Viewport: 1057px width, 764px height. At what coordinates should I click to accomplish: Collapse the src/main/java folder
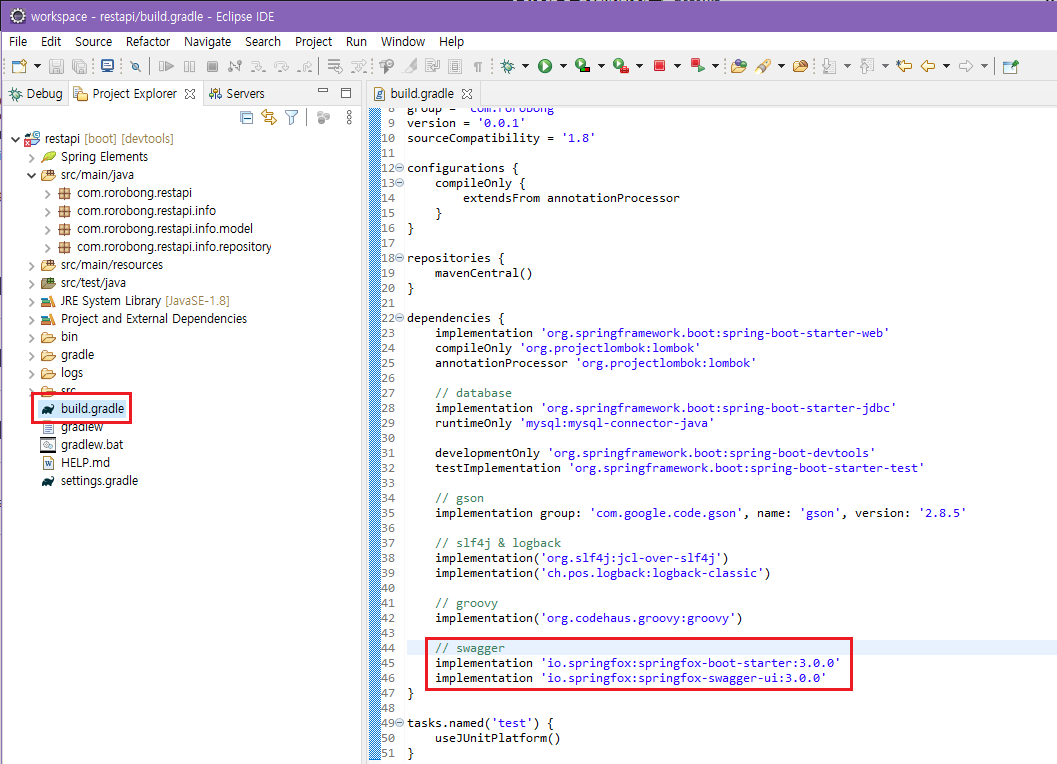(x=32, y=175)
